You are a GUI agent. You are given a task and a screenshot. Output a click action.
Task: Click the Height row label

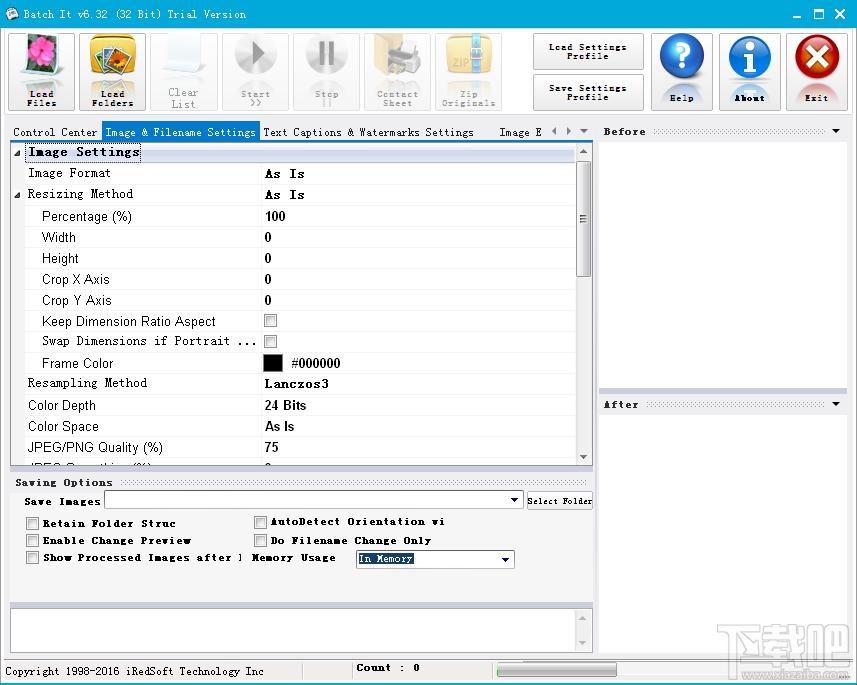[x=60, y=259]
